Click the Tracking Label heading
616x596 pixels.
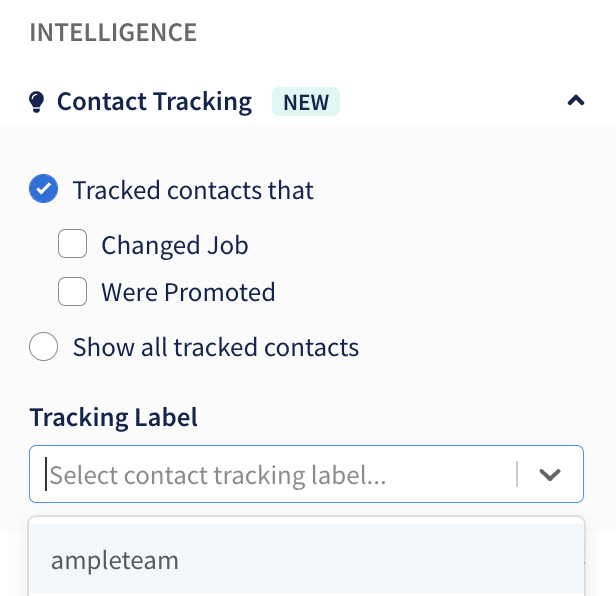point(114,417)
